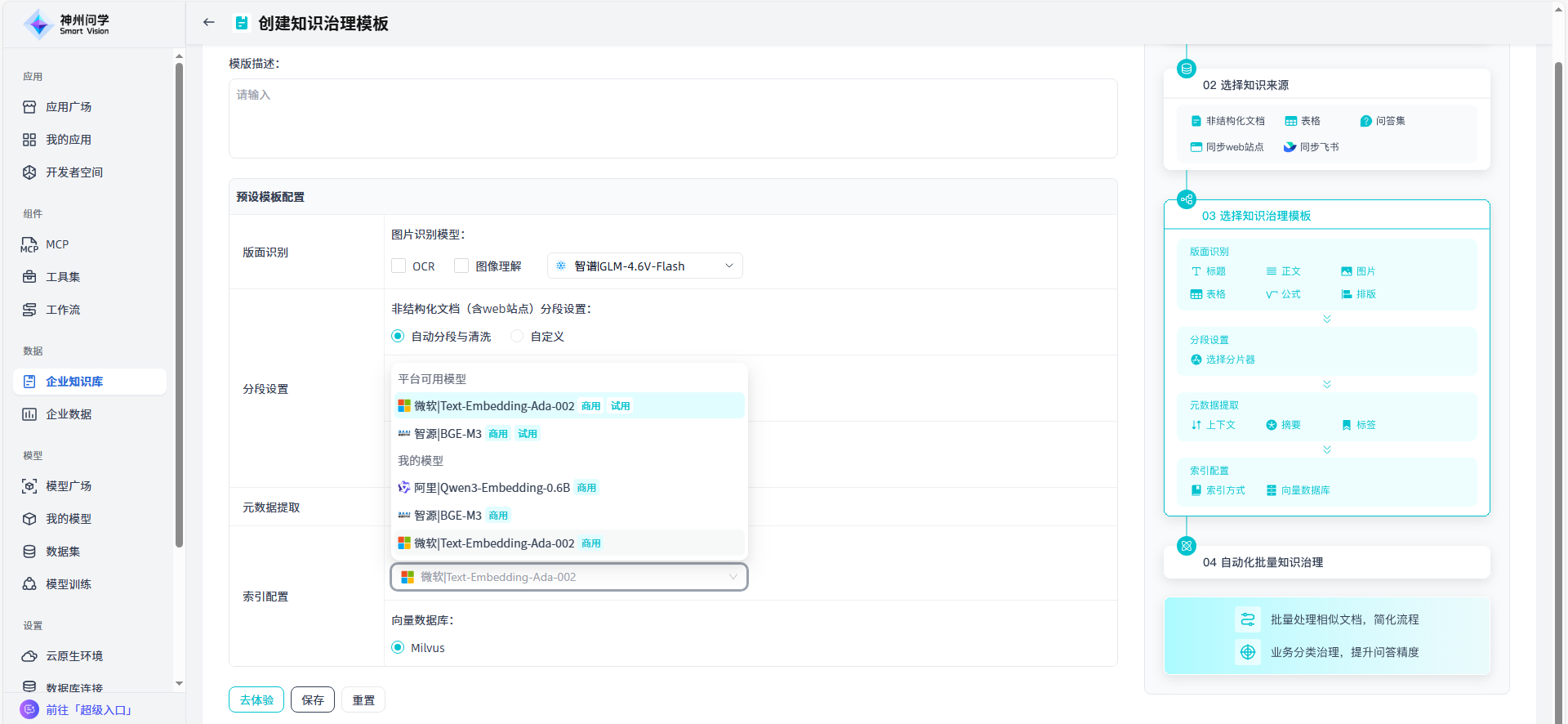The image size is (1568, 724).
Task: Open 企业知识库 in the sidebar menu
Action: point(74,382)
